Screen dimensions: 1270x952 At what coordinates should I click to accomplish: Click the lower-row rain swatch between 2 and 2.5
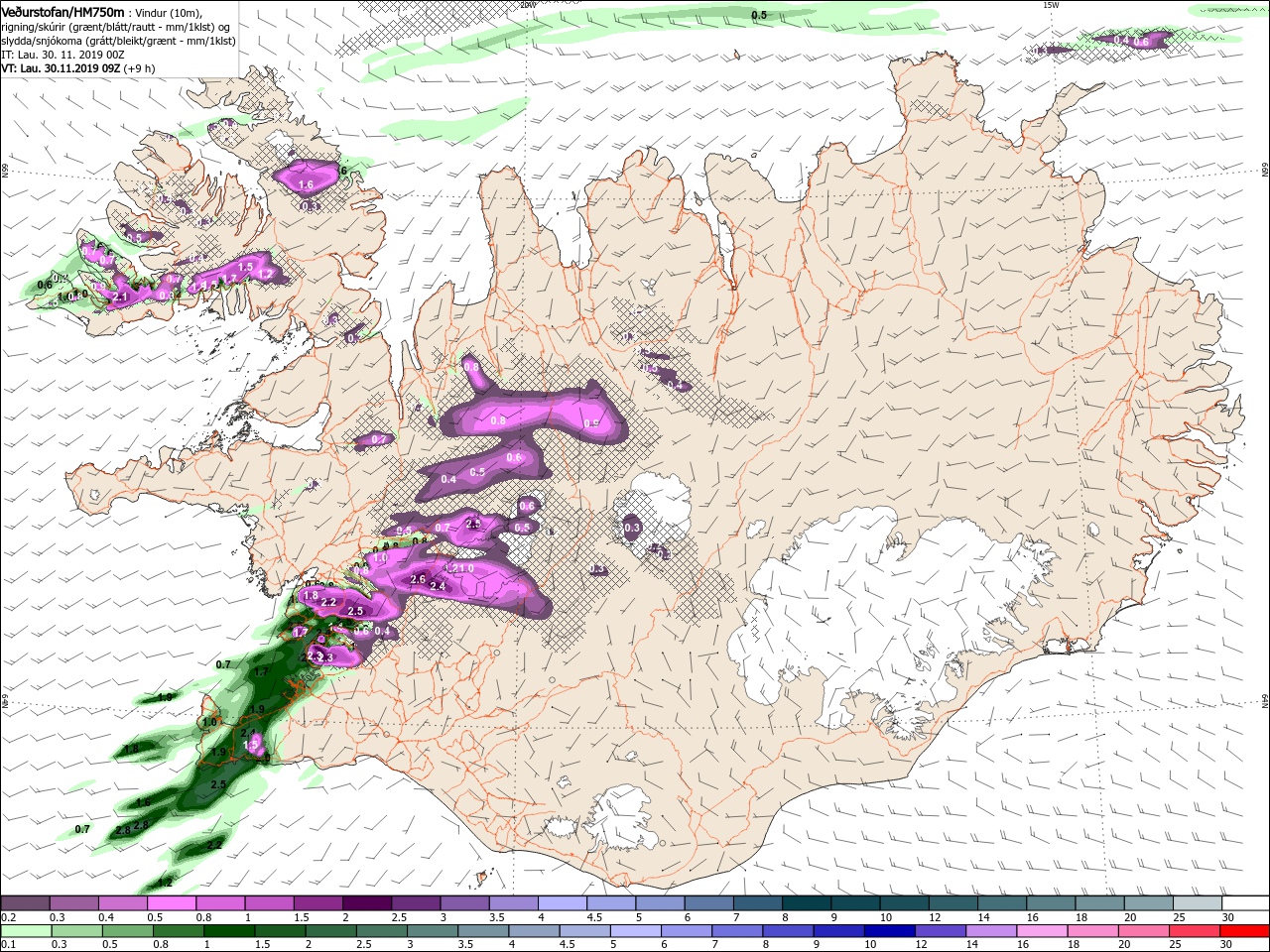(x=329, y=931)
